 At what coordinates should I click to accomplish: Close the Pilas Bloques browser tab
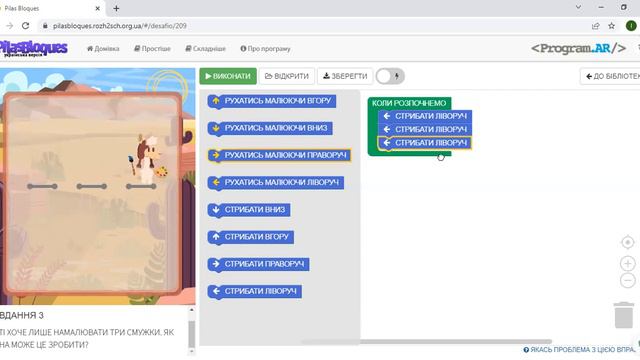(98, 8)
